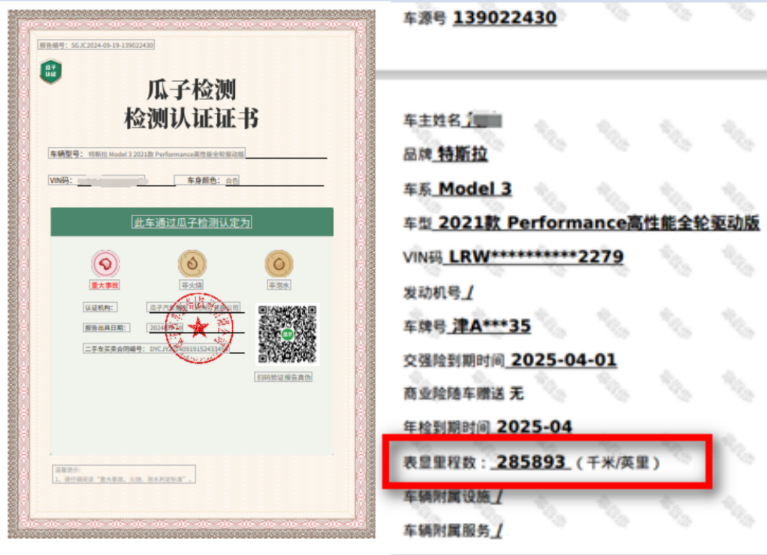The image size is (767, 555).
Task: Select the 检测认证证书 heading
Action: (191, 118)
